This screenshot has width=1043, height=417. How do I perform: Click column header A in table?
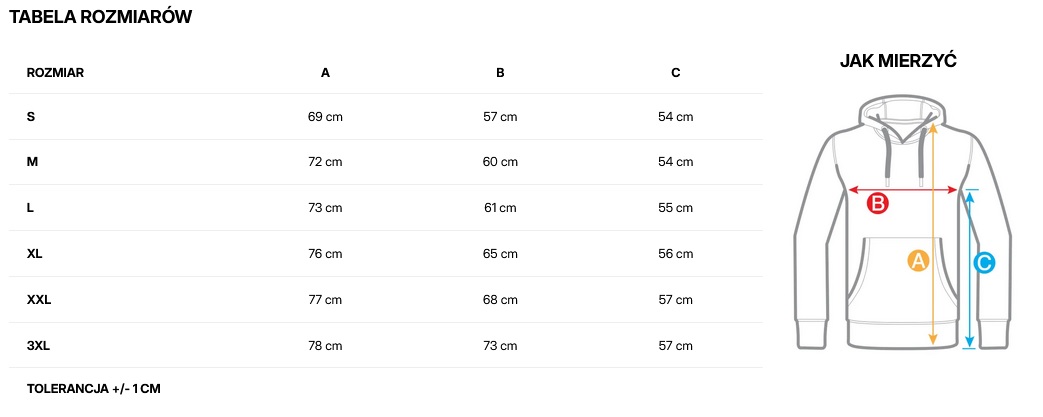coord(325,73)
